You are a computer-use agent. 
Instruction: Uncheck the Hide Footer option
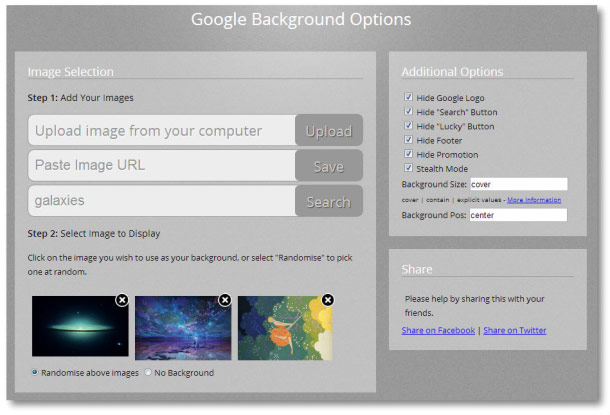pyautogui.click(x=408, y=140)
